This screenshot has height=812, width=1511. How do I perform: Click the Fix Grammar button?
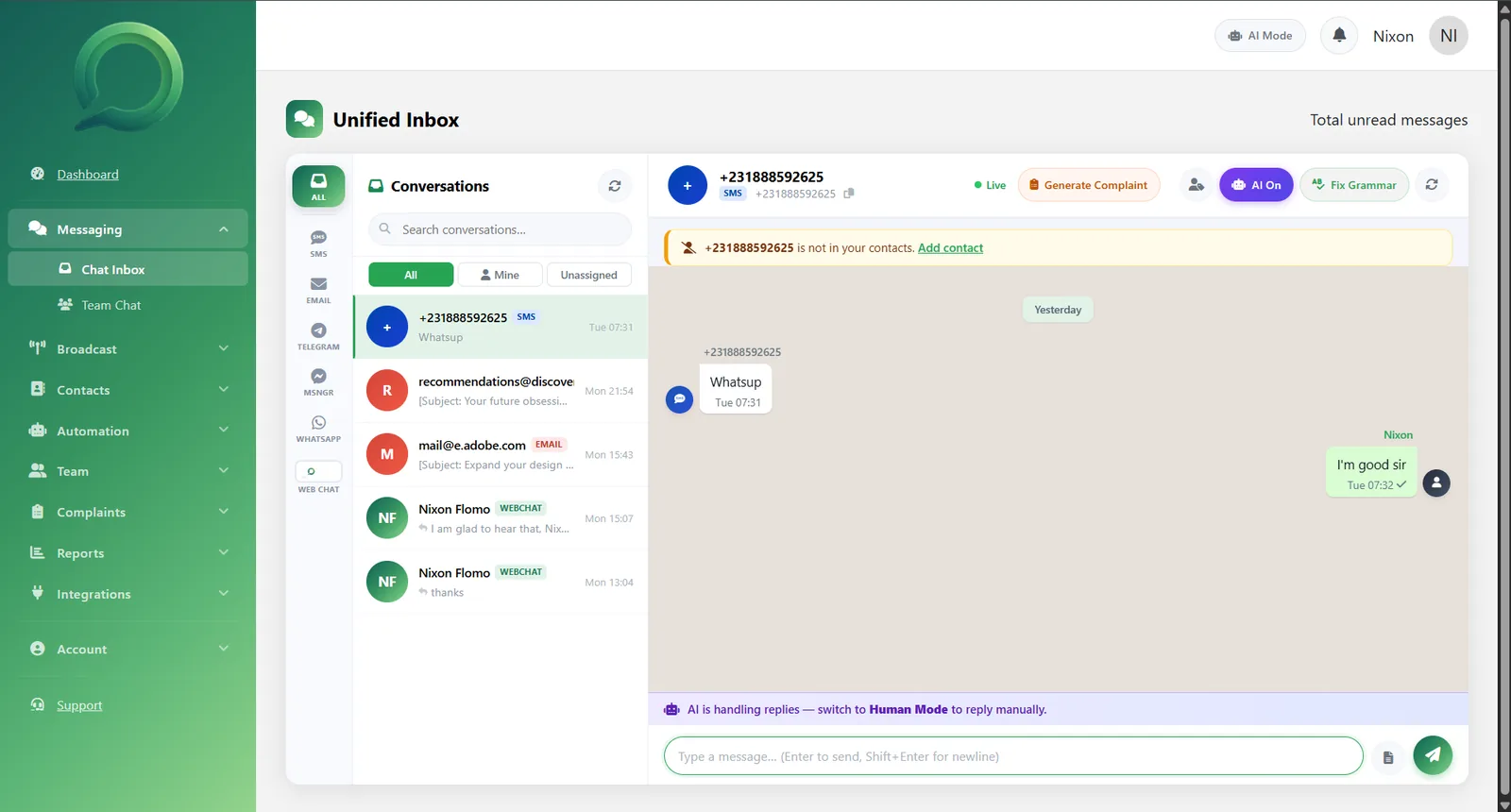pos(1354,185)
